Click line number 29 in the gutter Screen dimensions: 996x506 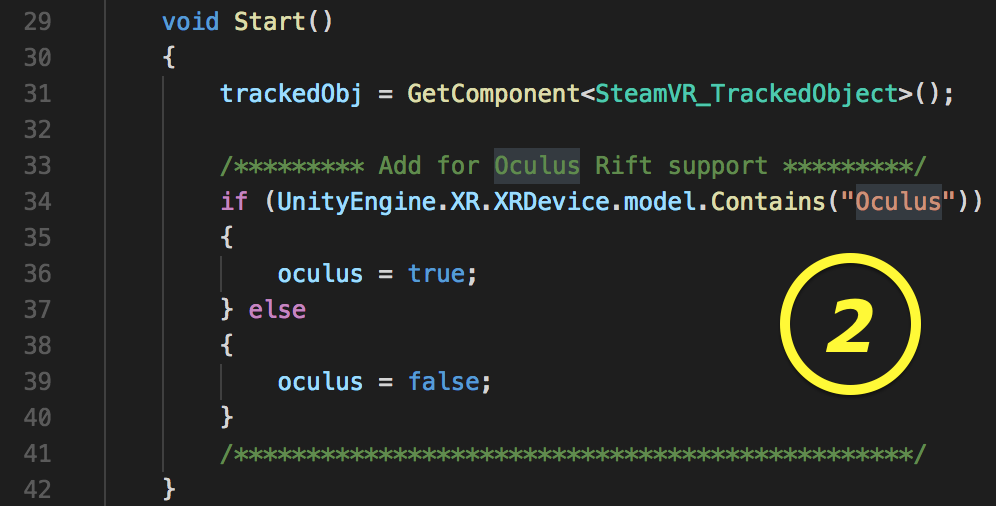pyautogui.click(x=36, y=21)
